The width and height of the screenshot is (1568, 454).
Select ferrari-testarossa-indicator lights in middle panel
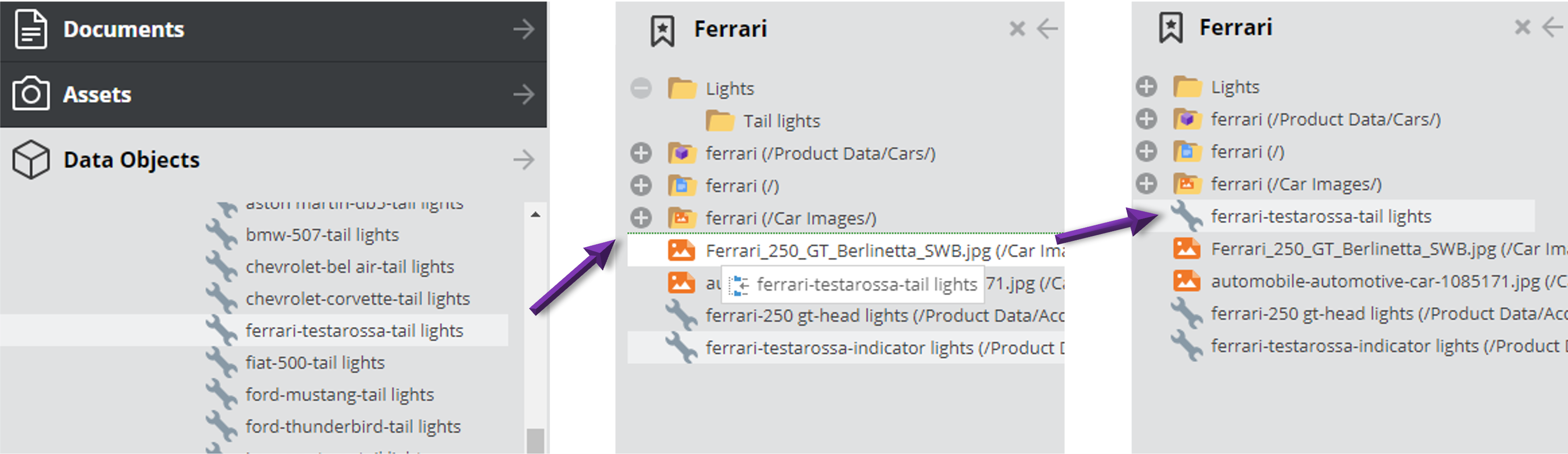click(x=846, y=348)
